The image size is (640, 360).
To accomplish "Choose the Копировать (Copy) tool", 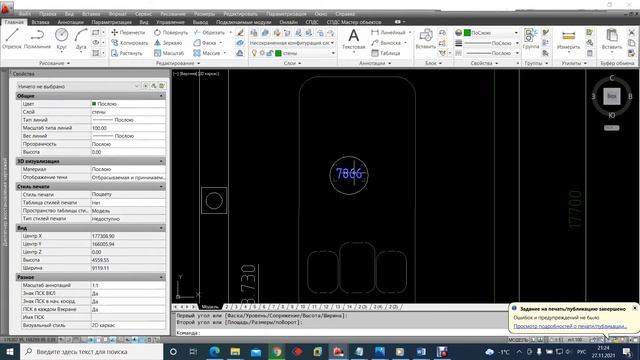I will coord(129,42).
